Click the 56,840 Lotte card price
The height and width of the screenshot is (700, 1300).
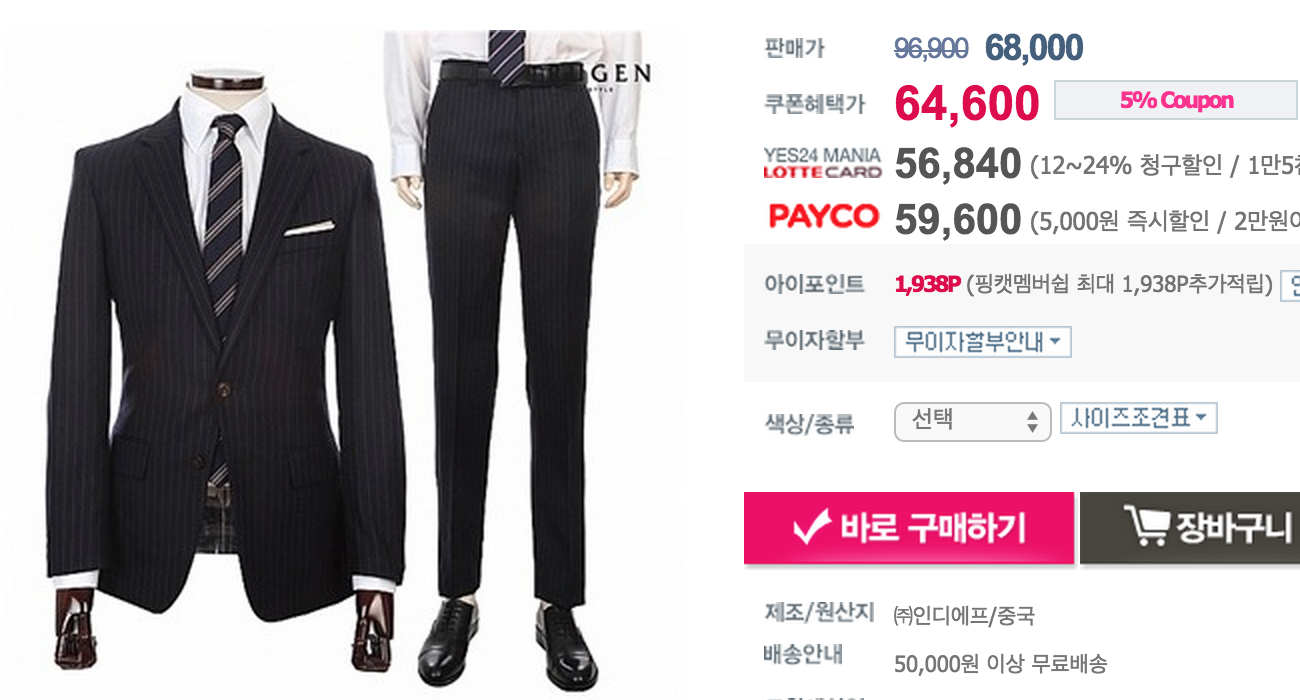click(958, 165)
